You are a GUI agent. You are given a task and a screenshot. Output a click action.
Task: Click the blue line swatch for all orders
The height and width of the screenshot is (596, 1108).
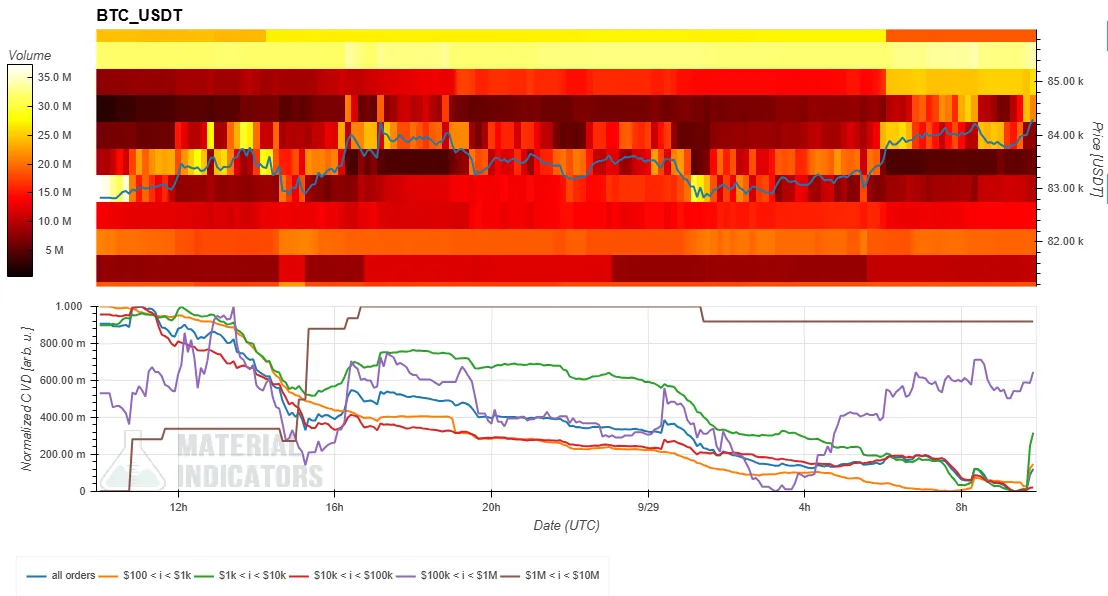[37, 575]
